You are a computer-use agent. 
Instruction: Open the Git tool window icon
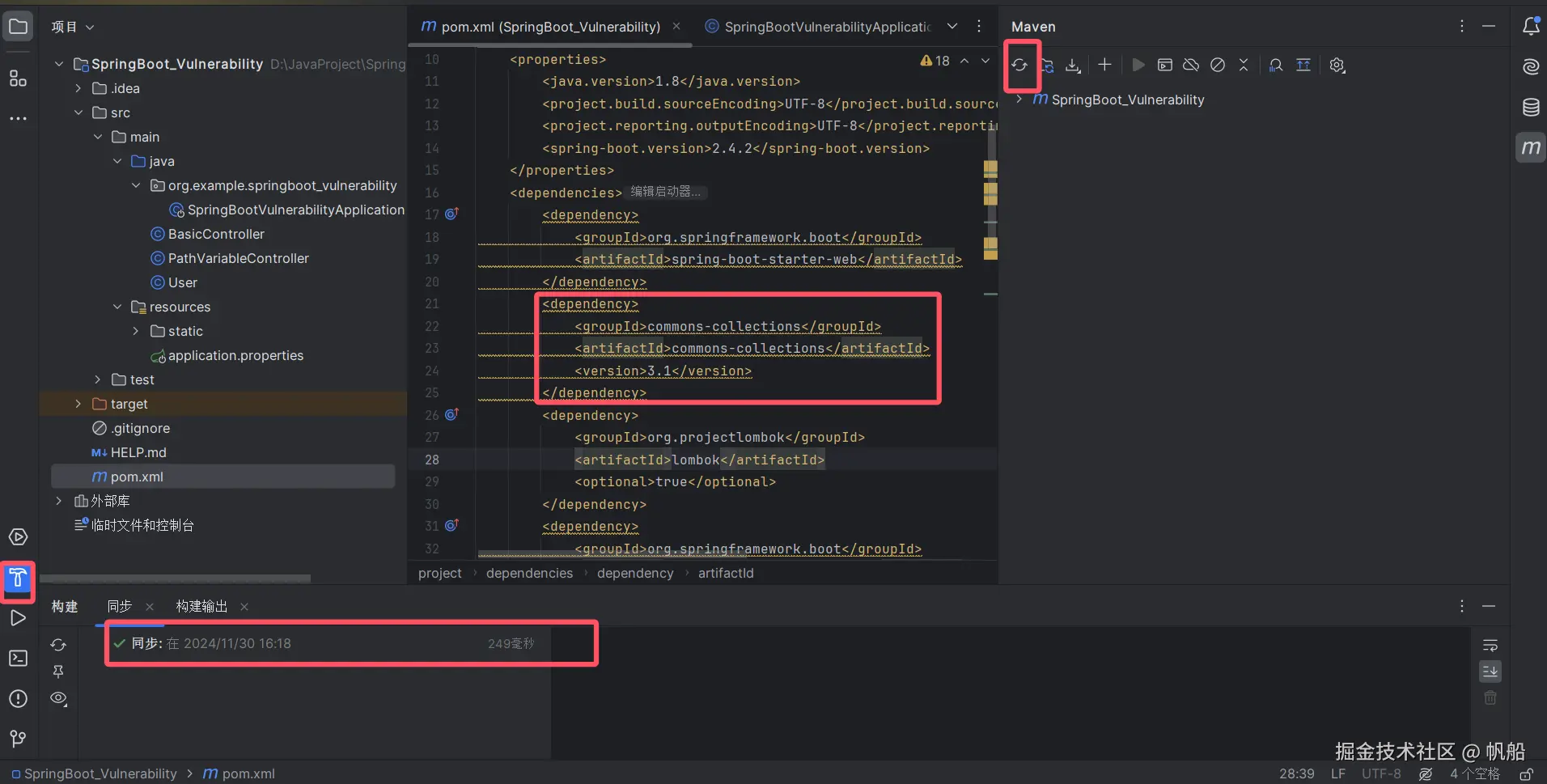(x=18, y=739)
